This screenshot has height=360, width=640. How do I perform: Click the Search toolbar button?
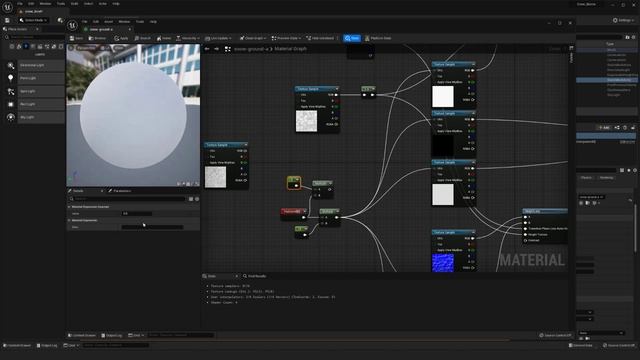click(143, 38)
